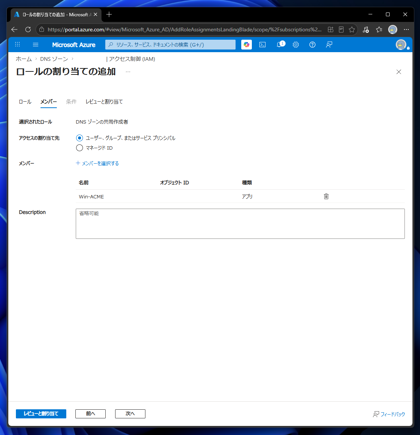420x435 pixels.
Task: Click the reading view icon in the address bar
Action: [x=341, y=30]
